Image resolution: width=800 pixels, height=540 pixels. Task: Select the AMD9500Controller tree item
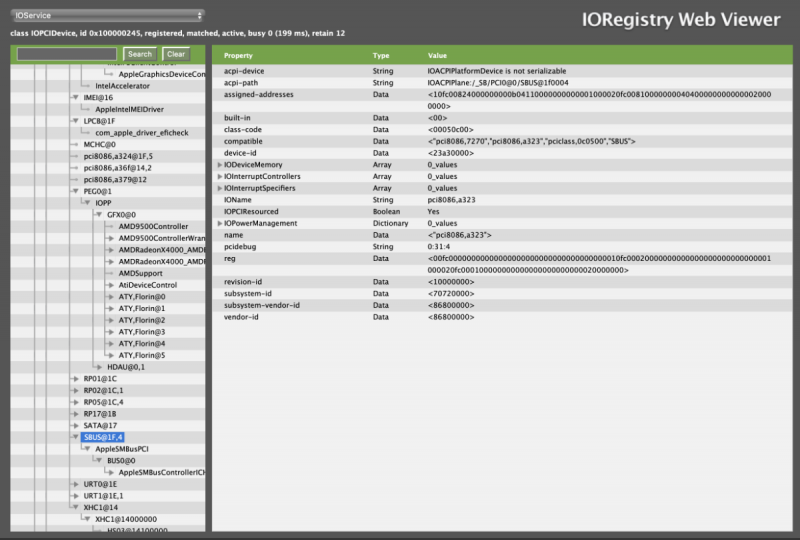click(x=154, y=227)
